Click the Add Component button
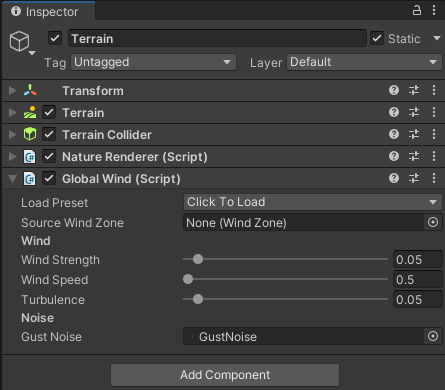 tap(225, 375)
